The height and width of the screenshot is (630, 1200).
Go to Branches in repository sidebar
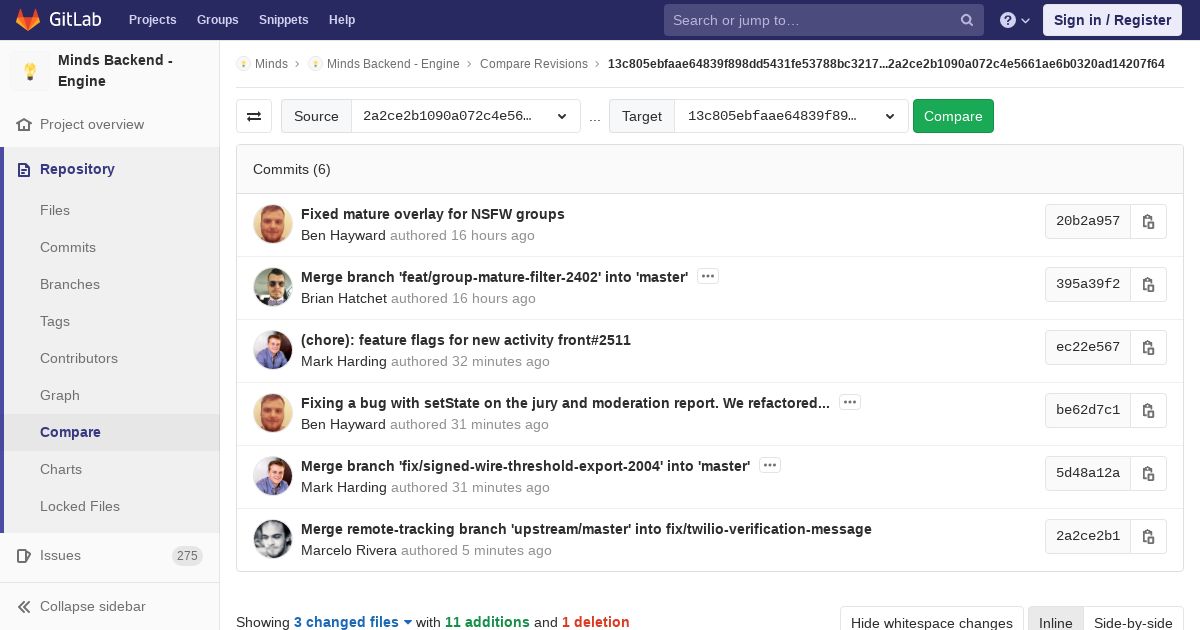click(70, 284)
